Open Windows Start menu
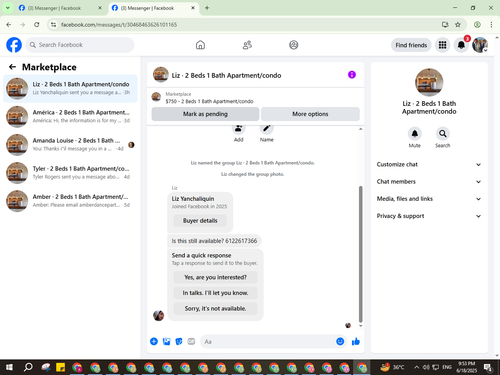The image size is (500, 375). (9, 367)
